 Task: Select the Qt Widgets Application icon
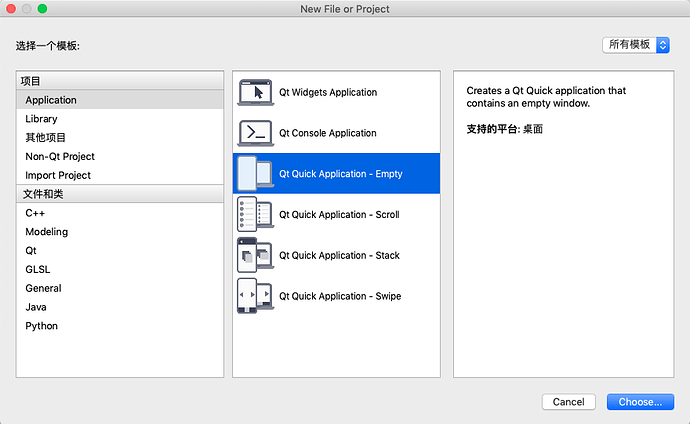click(x=256, y=92)
